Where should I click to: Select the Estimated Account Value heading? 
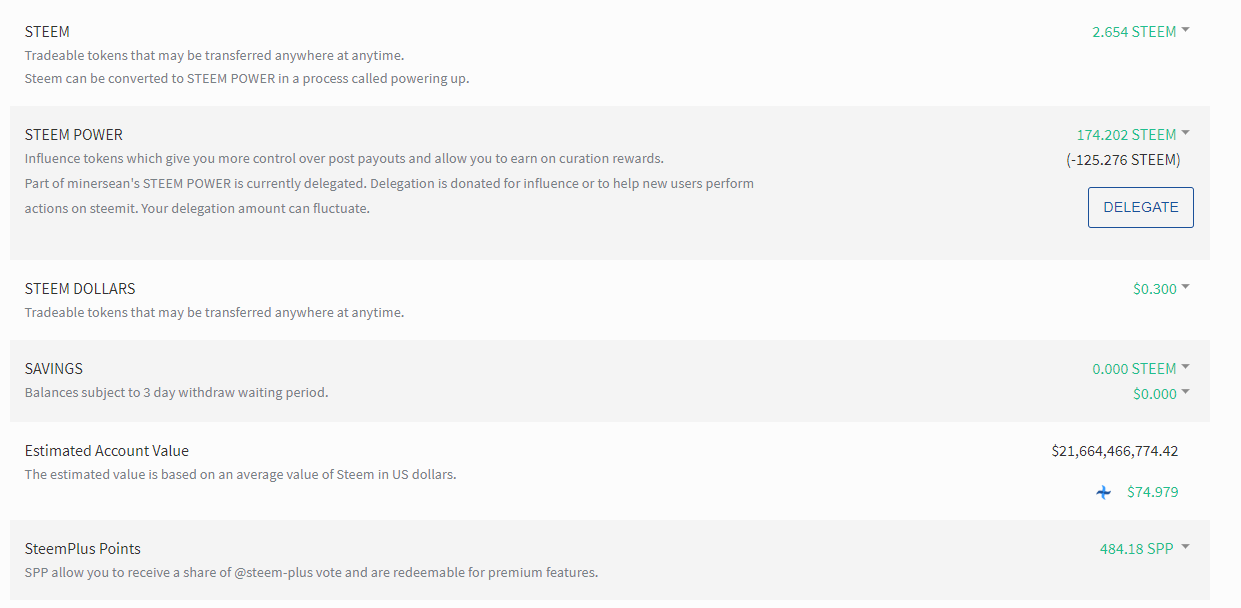coord(107,451)
